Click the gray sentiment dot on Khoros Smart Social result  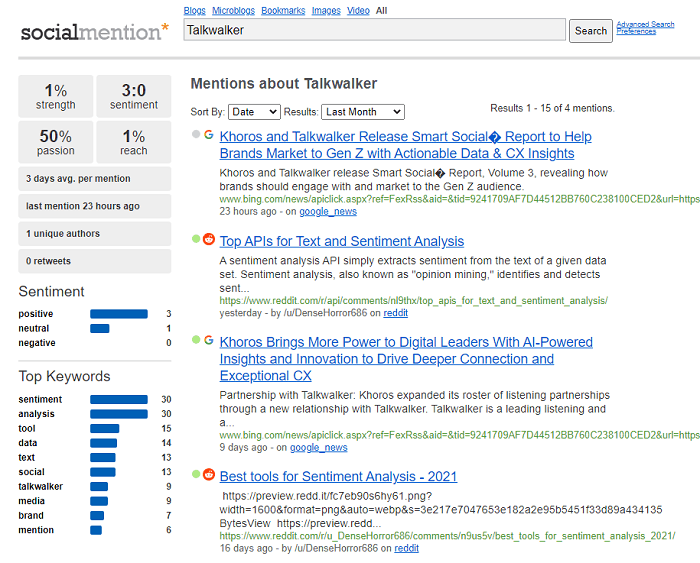click(x=196, y=134)
